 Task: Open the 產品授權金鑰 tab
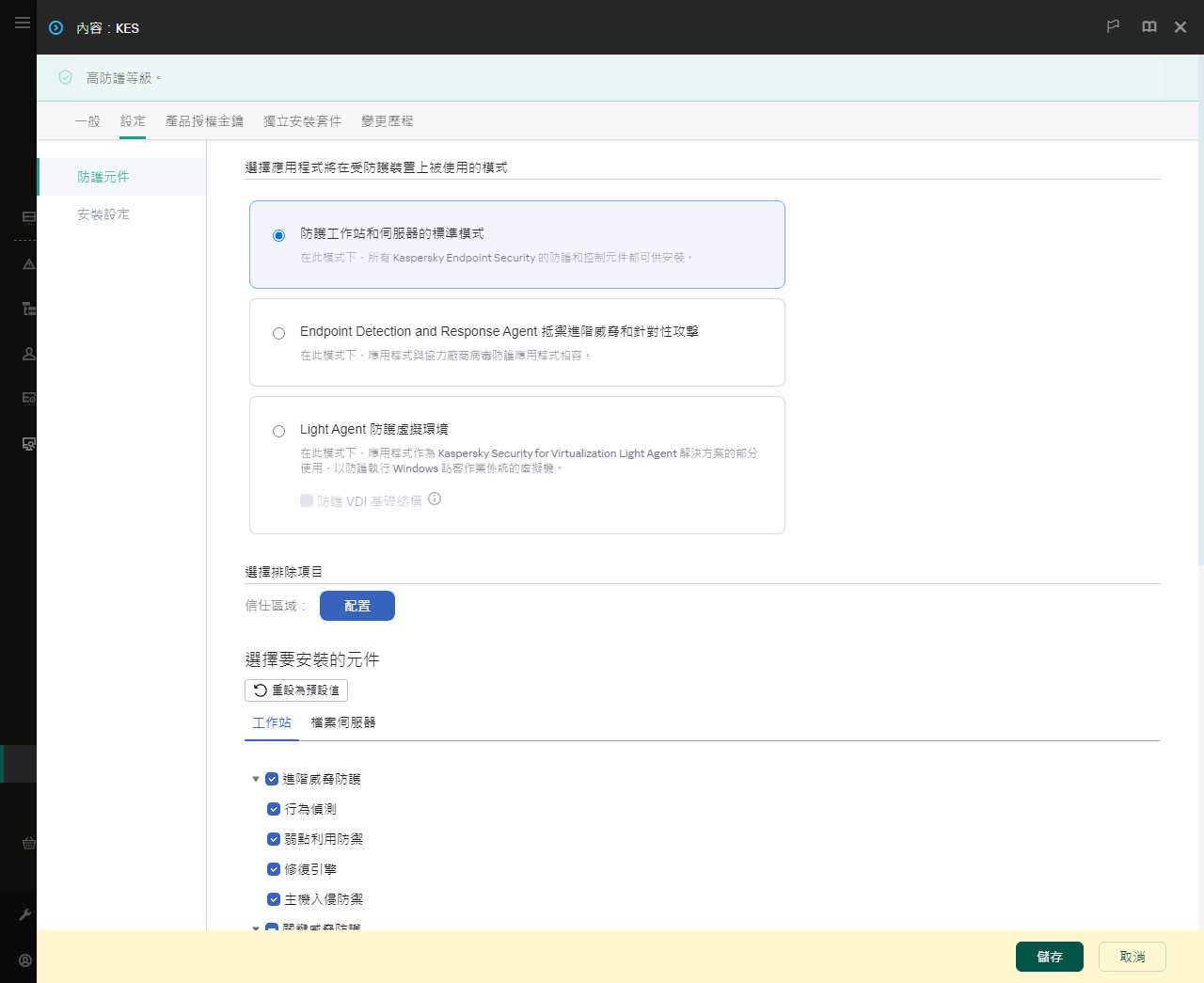[x=205, y=120]
